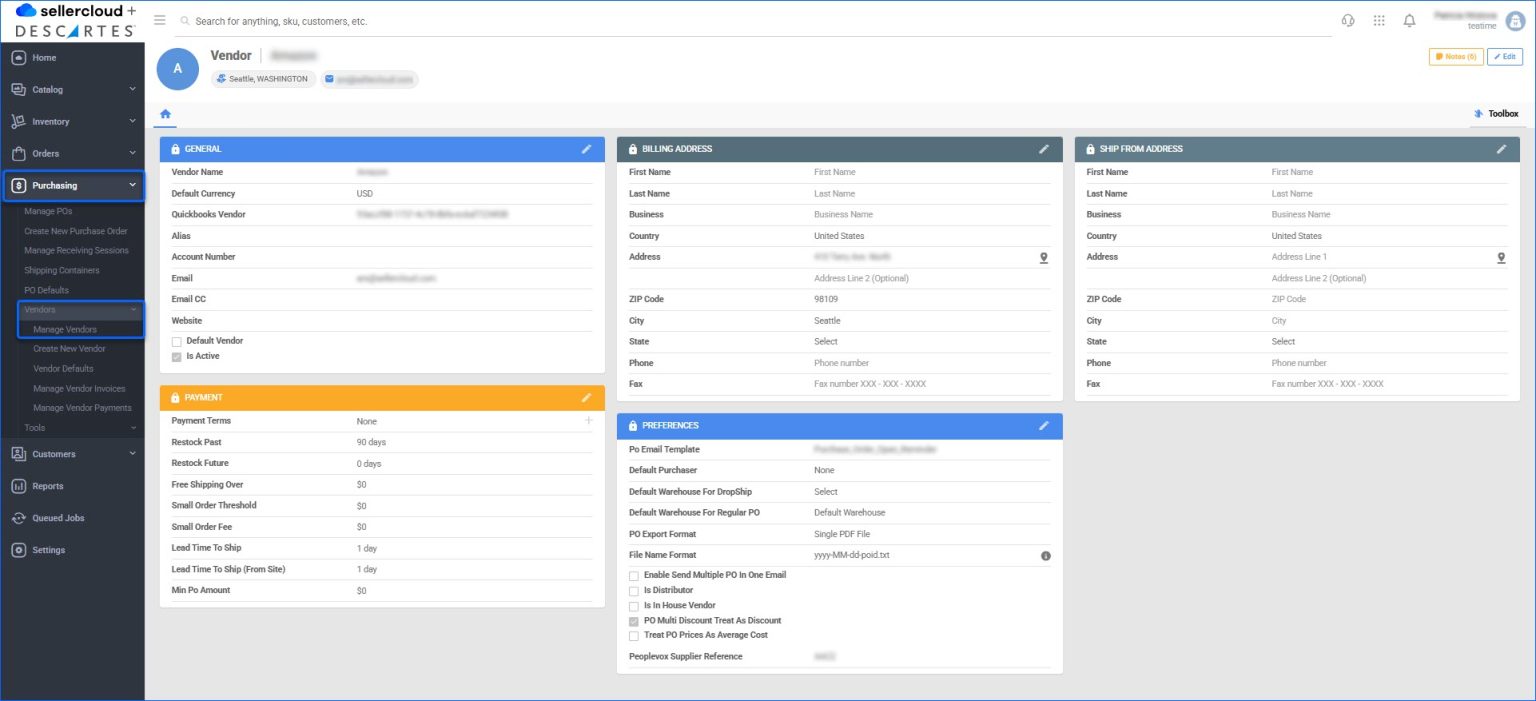Image resolution: width=1536 pixels, height=701 pixels.
Task: Open the notifications bell
Action: (1409, 20)
